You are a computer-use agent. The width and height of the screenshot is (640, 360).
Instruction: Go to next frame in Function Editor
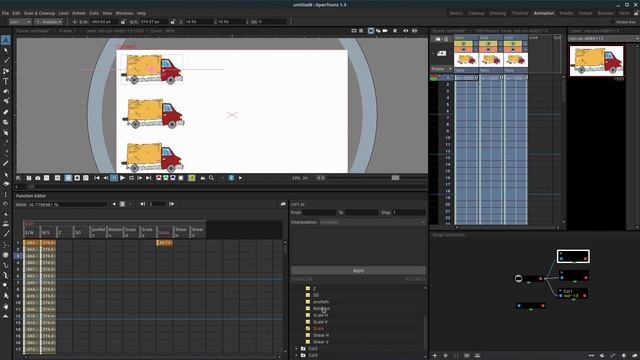tap(171, 204)
